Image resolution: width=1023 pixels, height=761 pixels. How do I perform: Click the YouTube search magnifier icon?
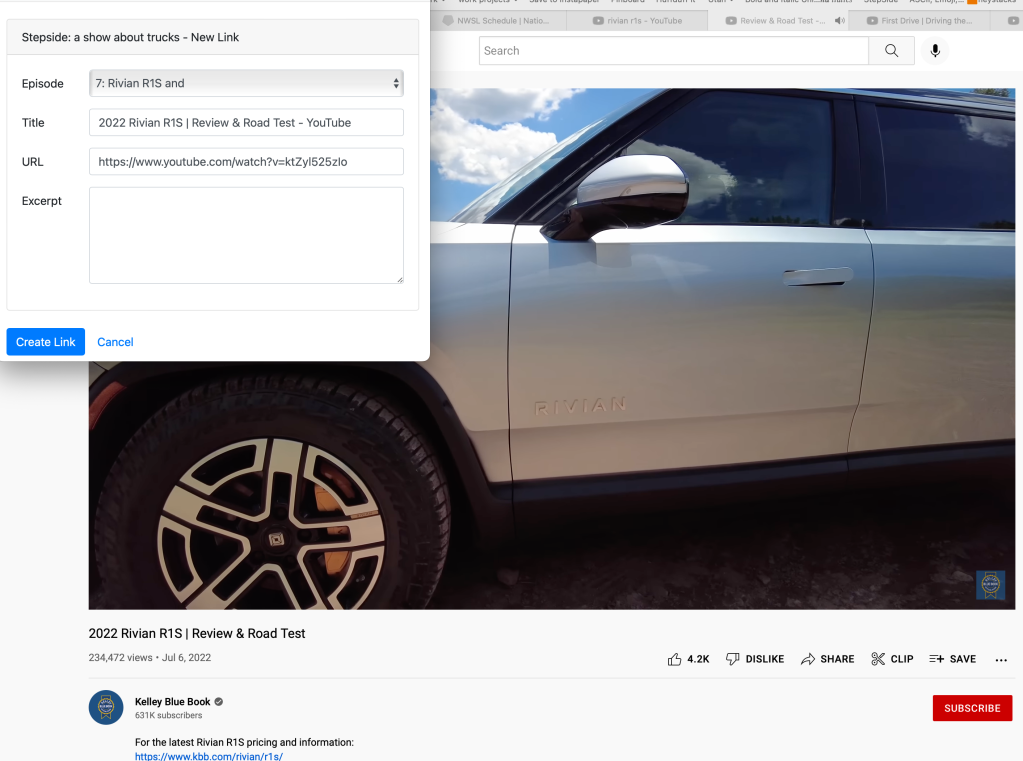click(891, 51)
